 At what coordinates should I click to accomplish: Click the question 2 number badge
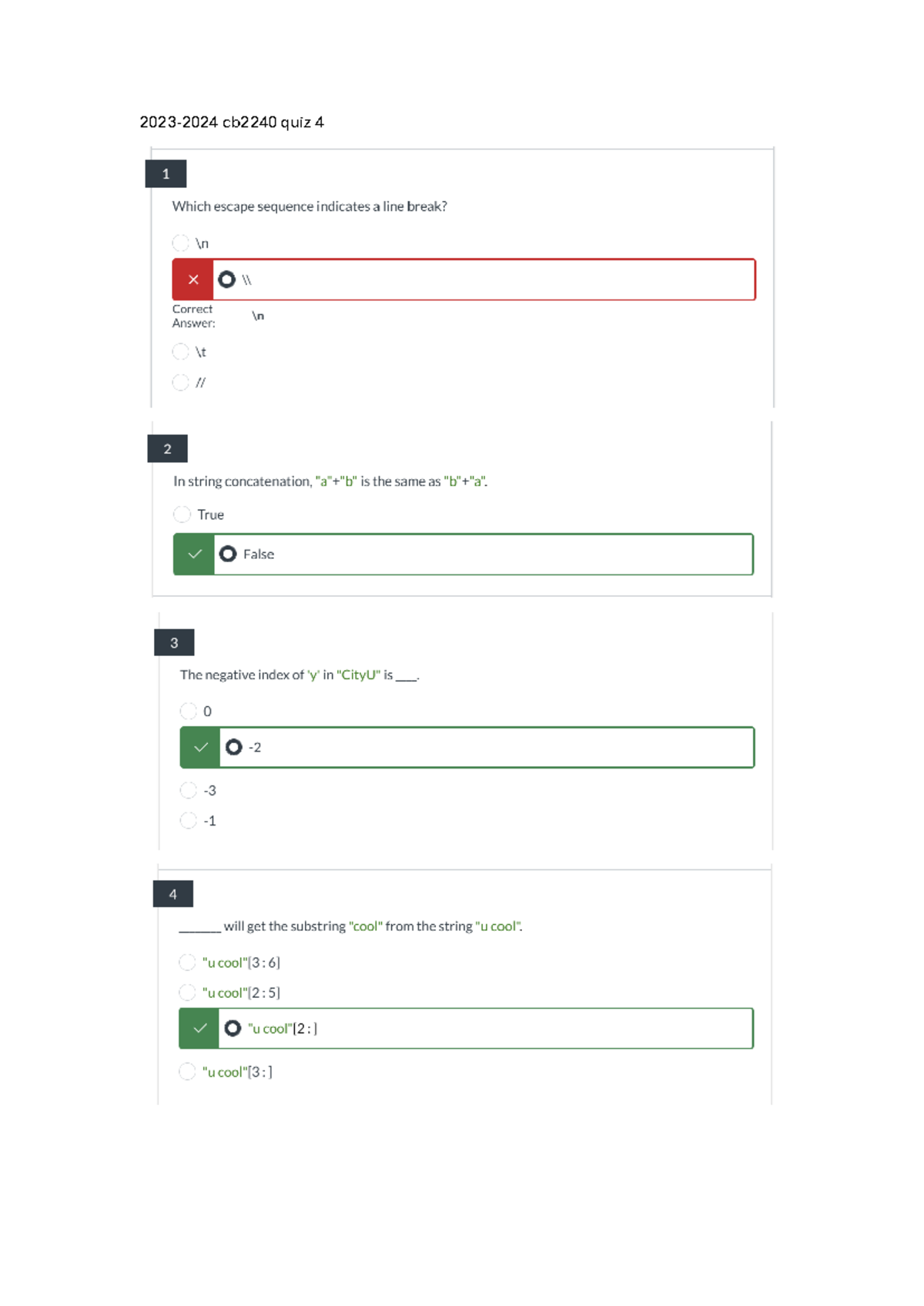167,449
